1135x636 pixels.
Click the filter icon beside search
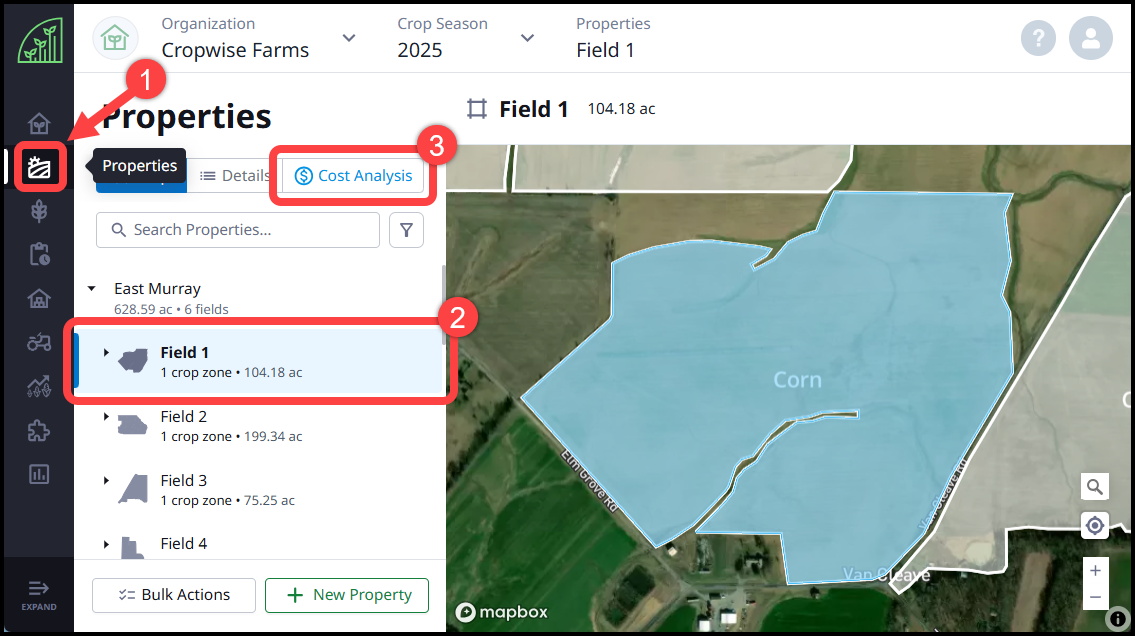coord(406,230)
